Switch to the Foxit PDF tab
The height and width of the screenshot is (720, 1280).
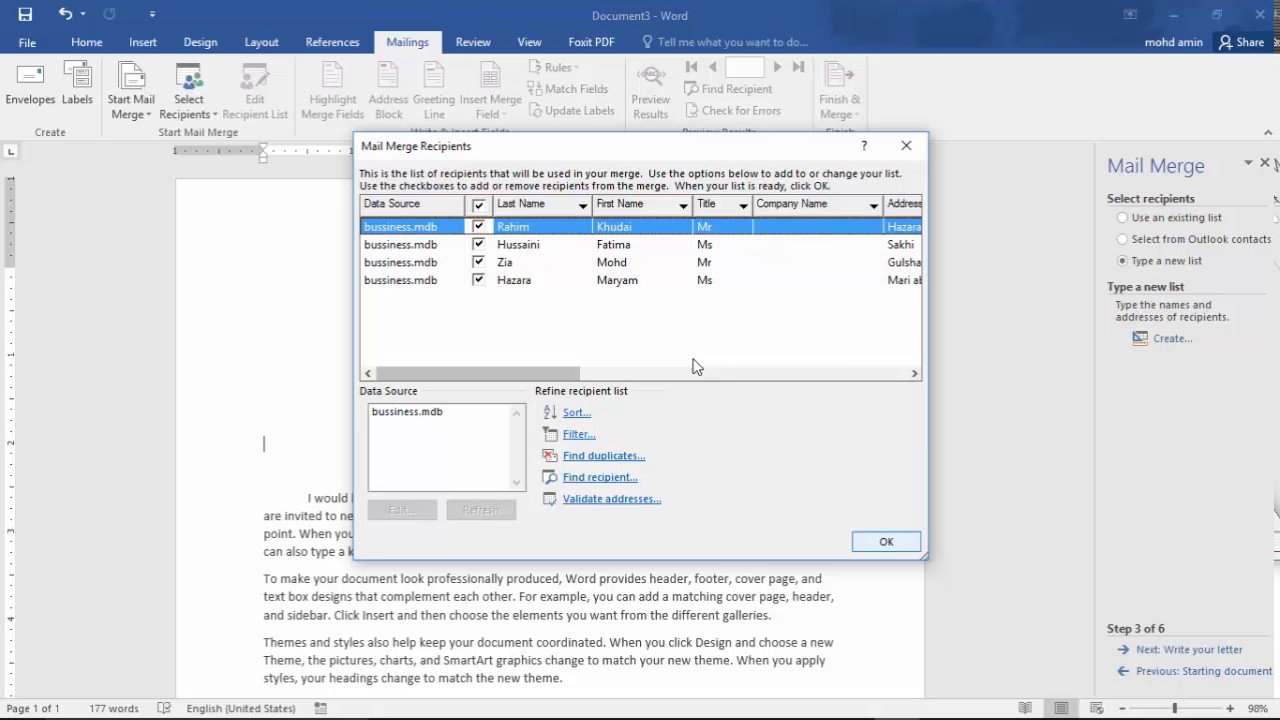(591, 42)
